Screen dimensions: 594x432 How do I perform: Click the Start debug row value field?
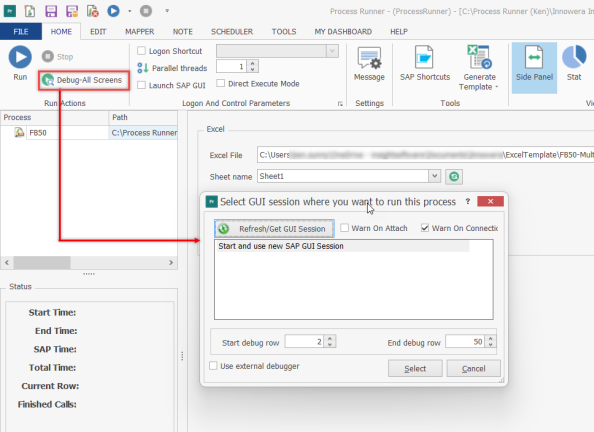[305, 341]
